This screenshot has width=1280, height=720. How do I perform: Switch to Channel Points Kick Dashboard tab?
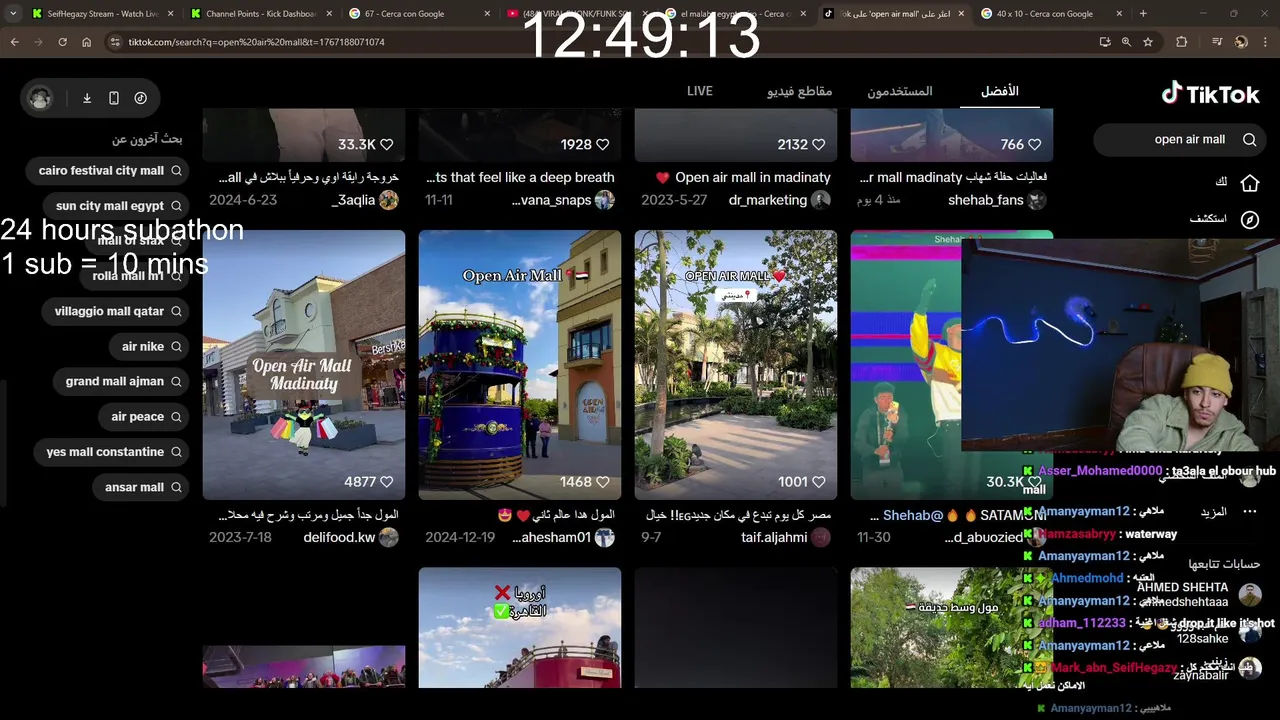260,14
